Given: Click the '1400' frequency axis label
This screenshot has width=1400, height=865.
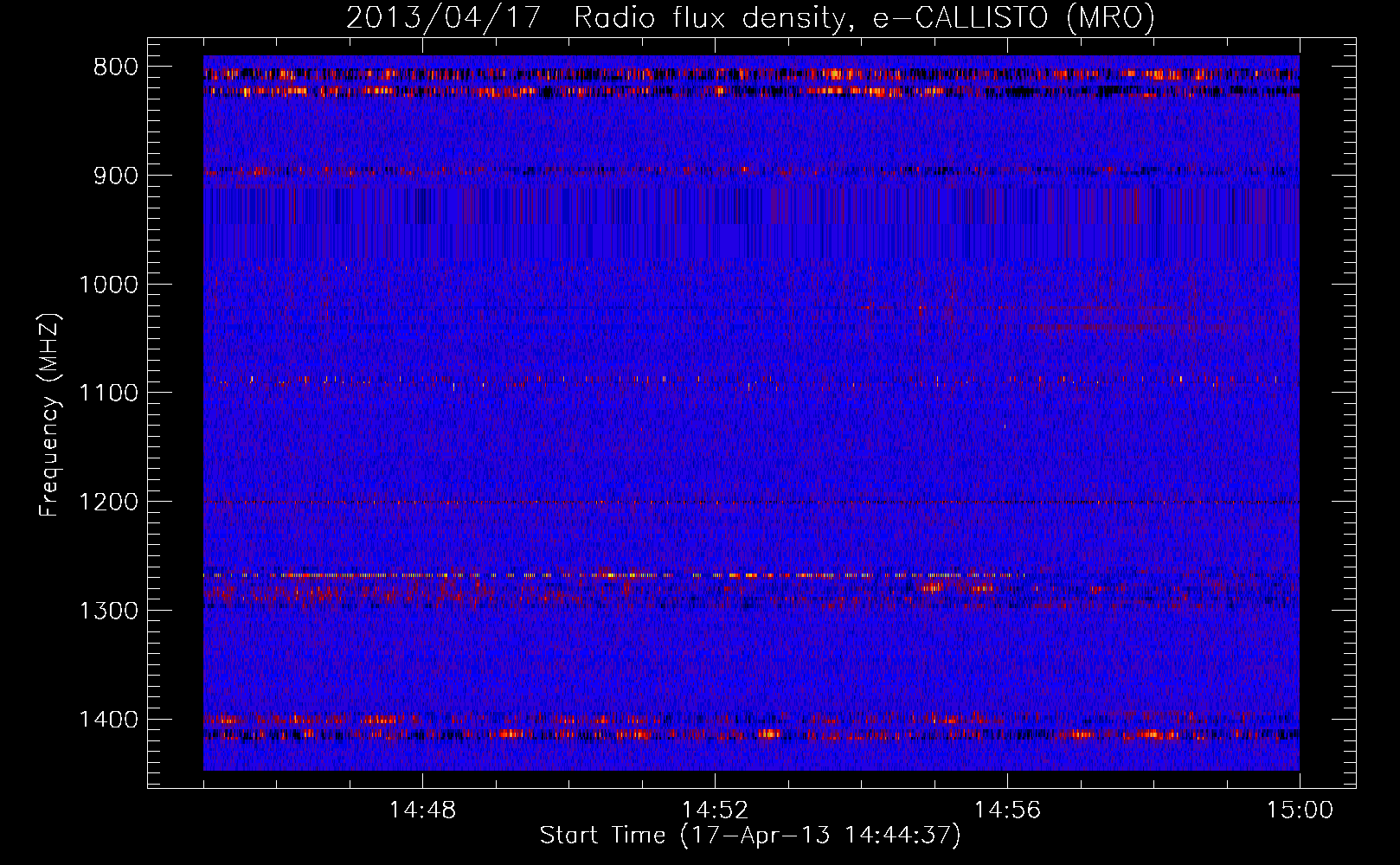Looking at the screenshot, I should click(109, 720).
